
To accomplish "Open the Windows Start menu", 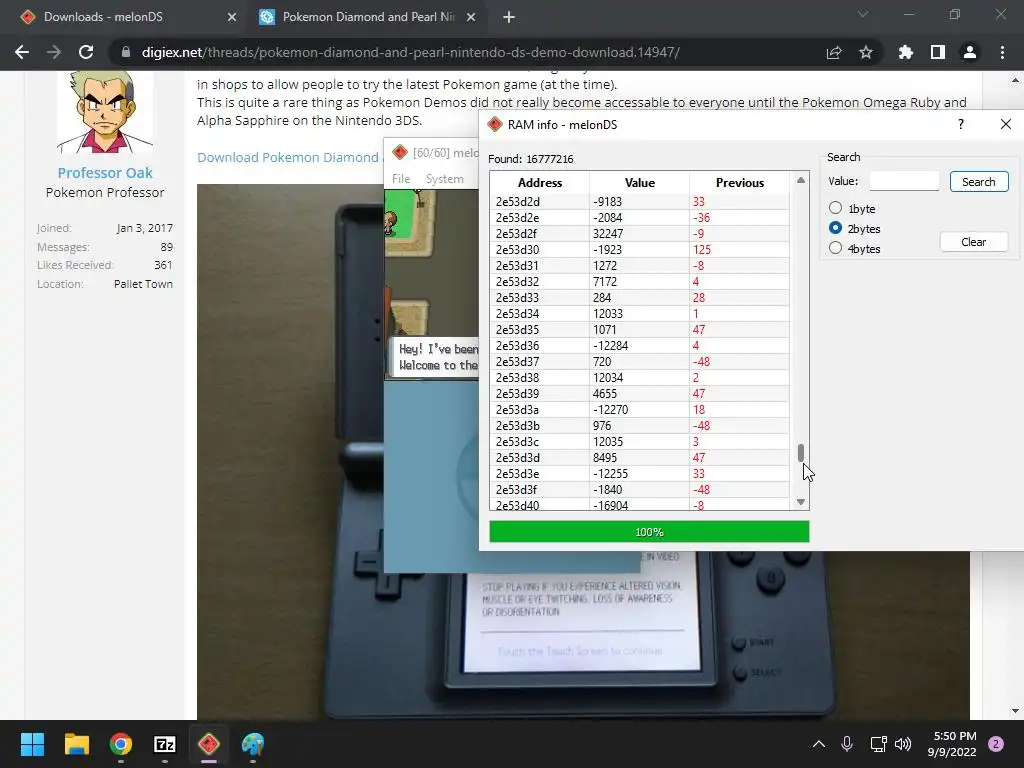I will (x=32, y=744).
